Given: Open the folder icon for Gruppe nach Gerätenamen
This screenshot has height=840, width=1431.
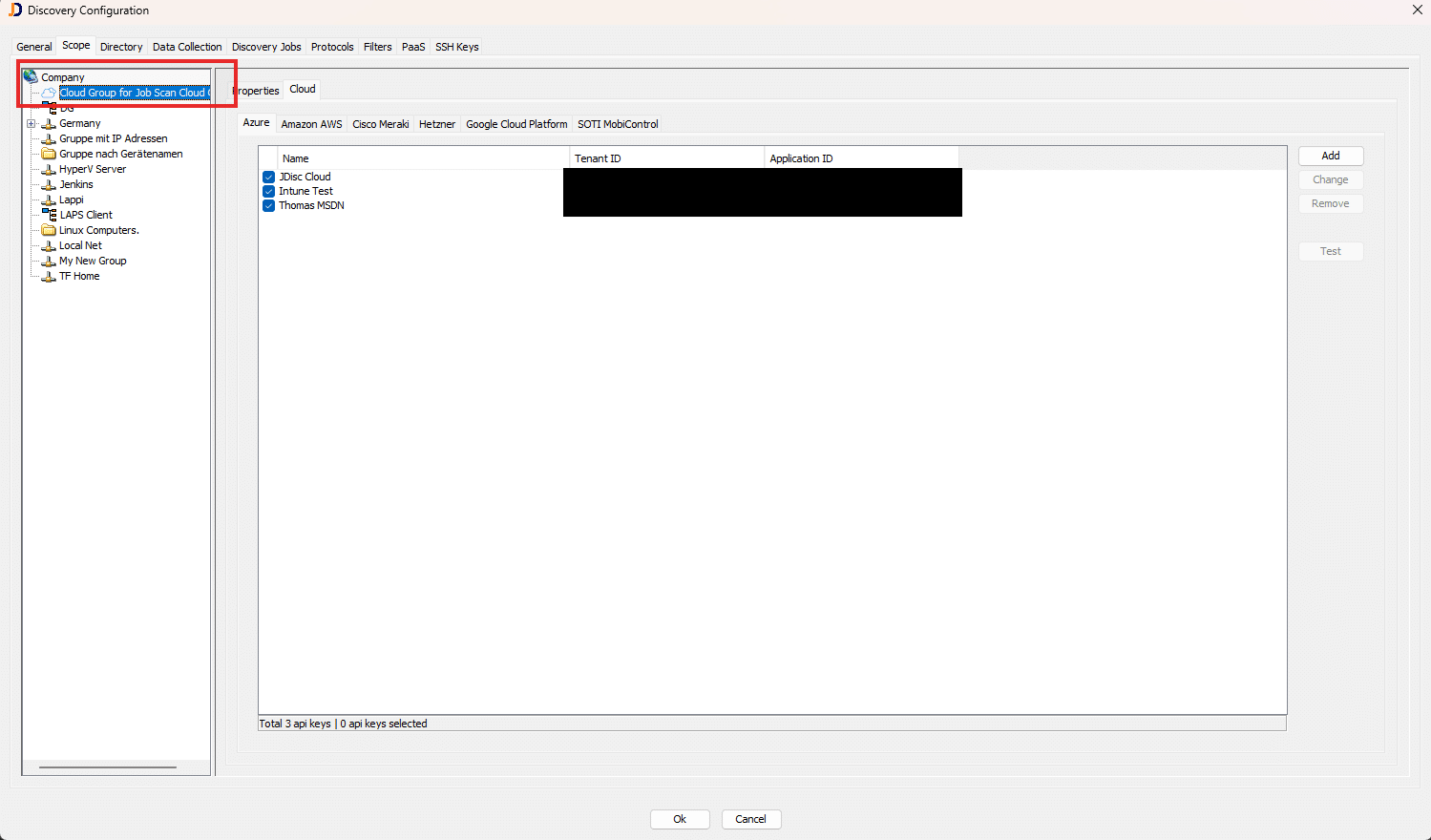Looking at the screenshot, I should pyautogui.click(x=49, y=154).
